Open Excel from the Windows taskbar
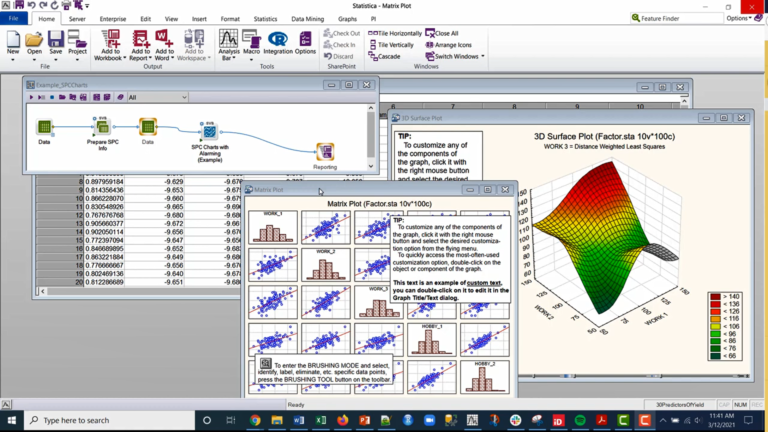 (x=320, y=420)
